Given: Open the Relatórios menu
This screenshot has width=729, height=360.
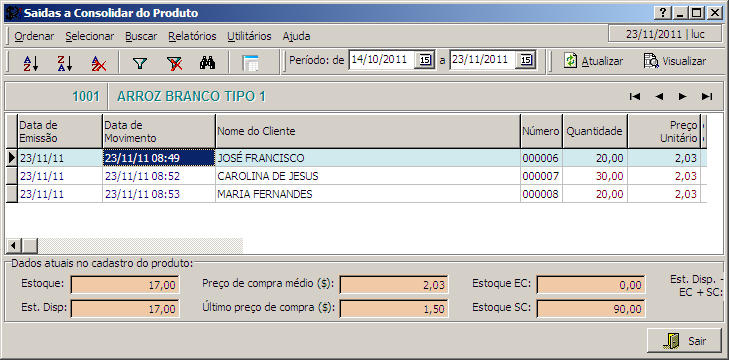Looking at the screenshot, I should [192, 36].
